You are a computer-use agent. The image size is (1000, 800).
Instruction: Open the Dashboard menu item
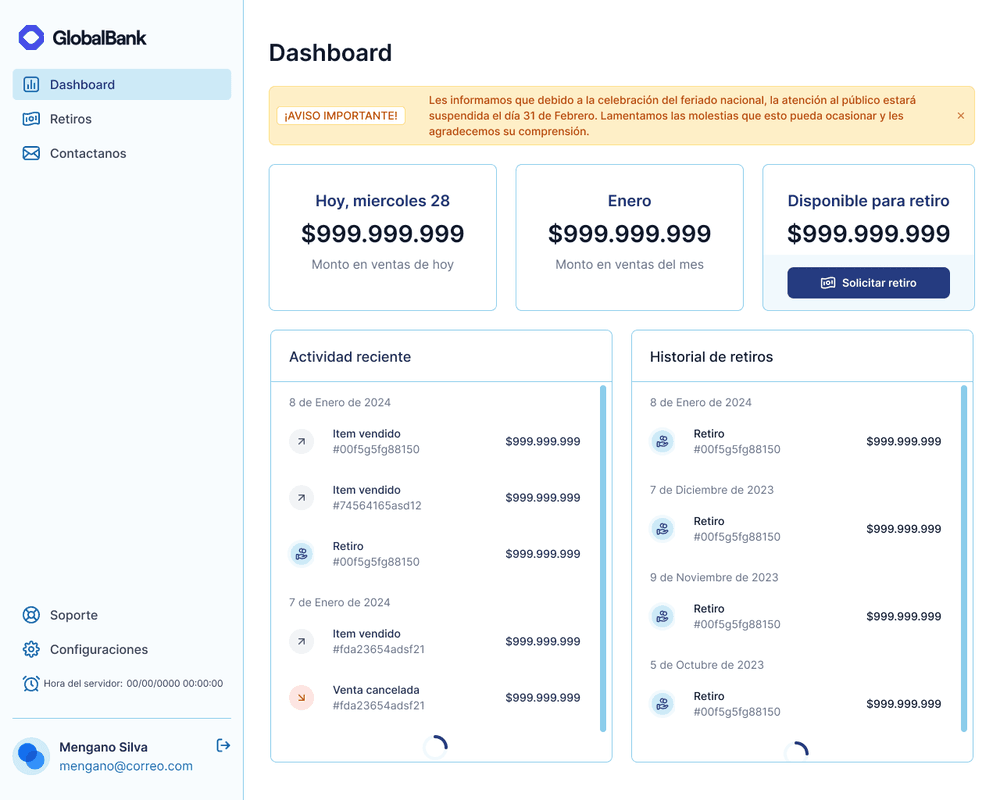click(x=122, y=85)
